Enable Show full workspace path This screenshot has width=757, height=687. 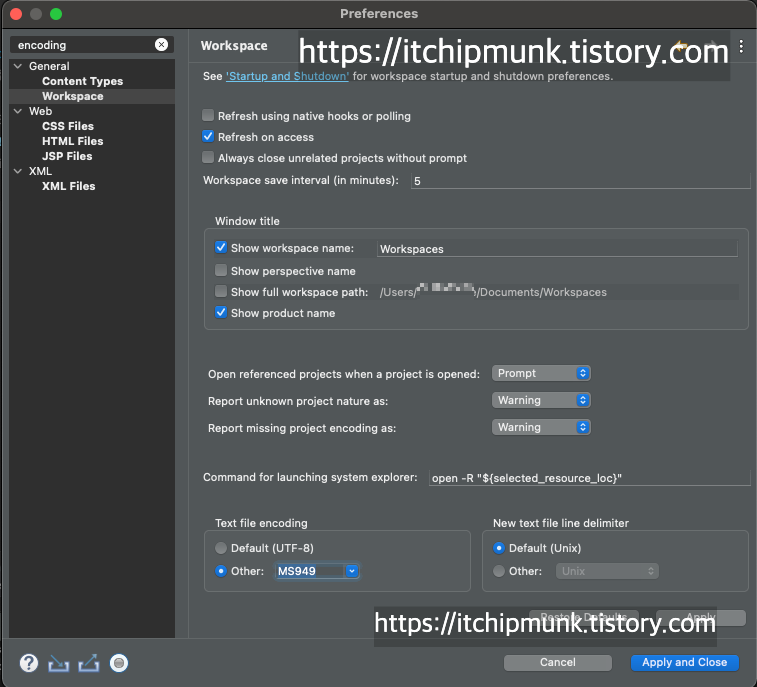tap(221, 292)
